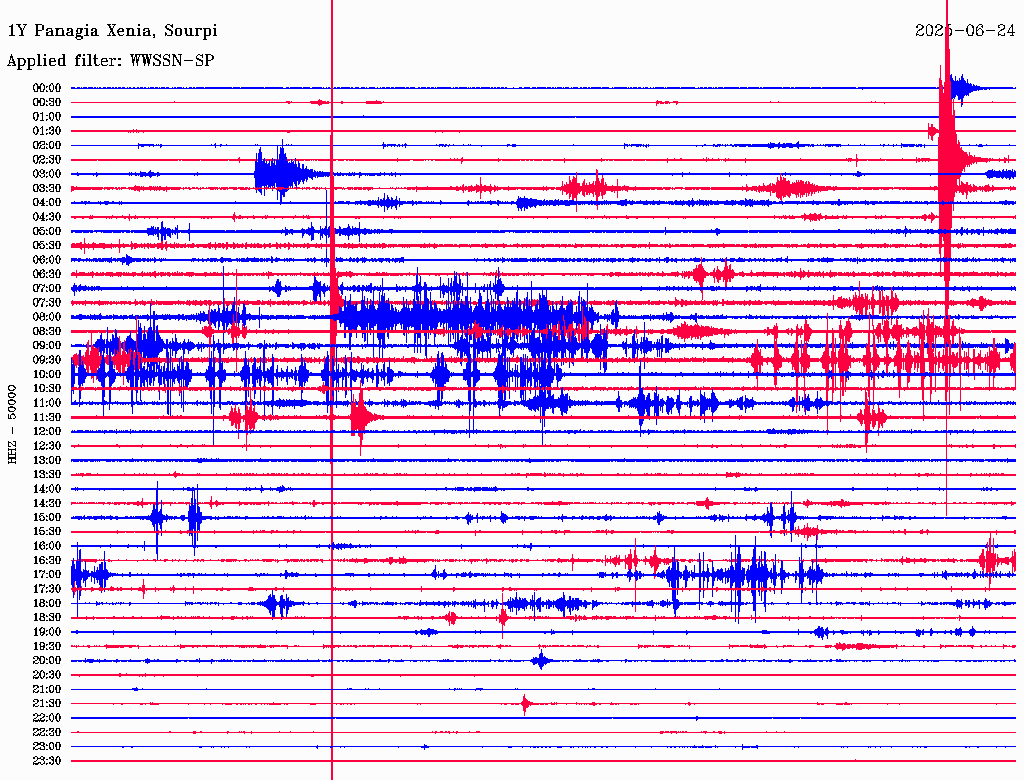This screenshot has width=1024, height=780.
Task: Click the 11:00 time label
Action: click(x=47, y=403)
